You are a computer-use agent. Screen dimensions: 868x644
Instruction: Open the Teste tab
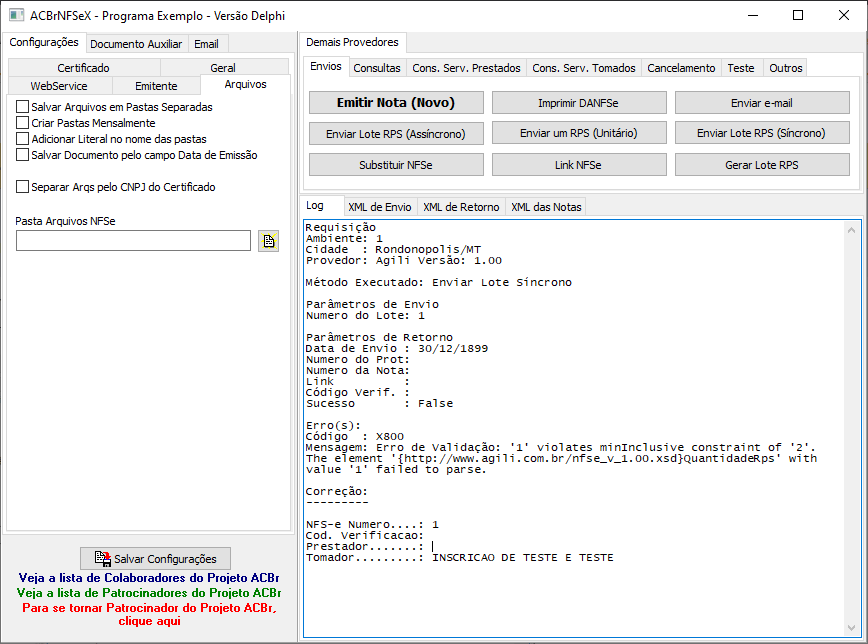(741, 68)
